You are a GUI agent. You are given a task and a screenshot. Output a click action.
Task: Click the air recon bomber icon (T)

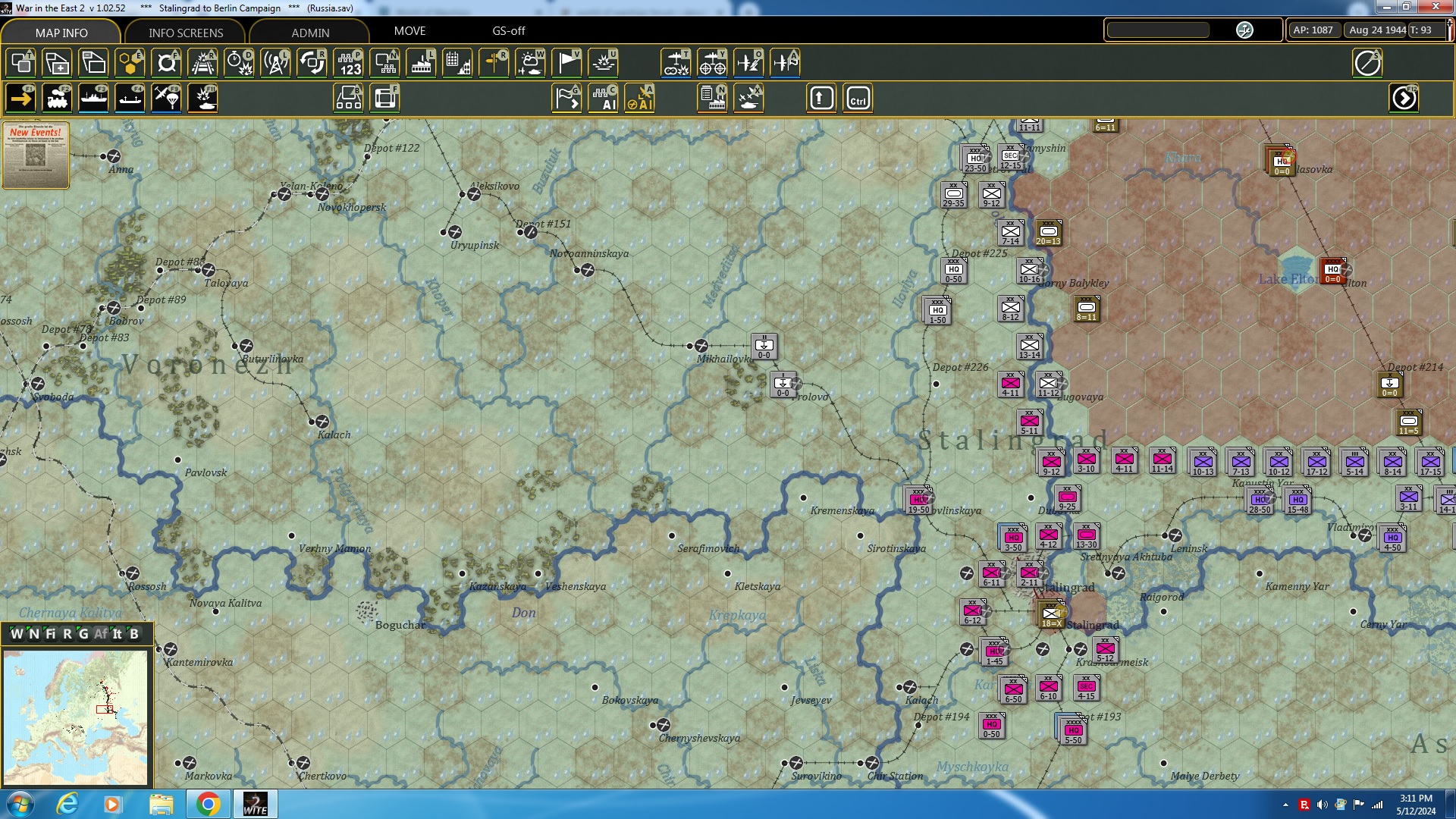675,62
